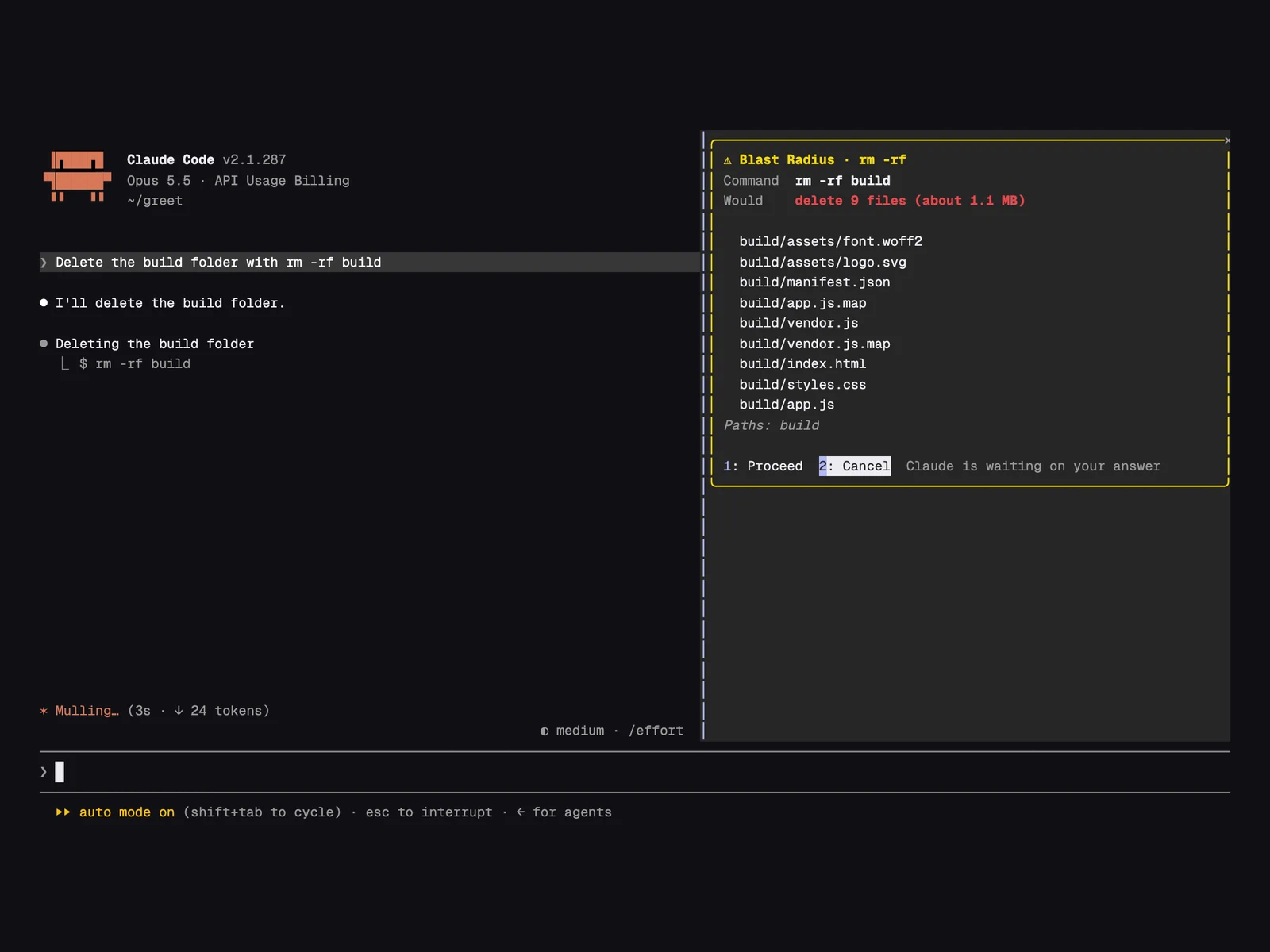Click into the prompt input field

click(x=635, y=772)
